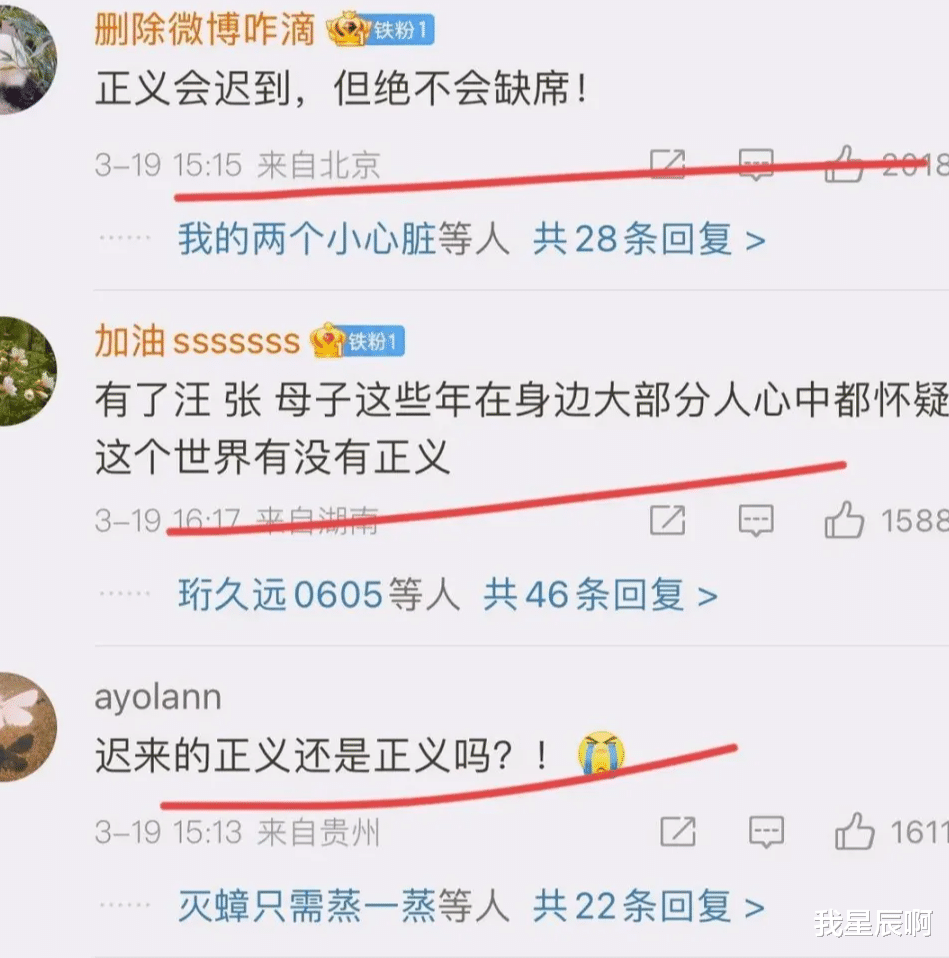Screen dimensions: 949x958
Task: Expand 共22条回复 replies
Action: tap(649, 906)
